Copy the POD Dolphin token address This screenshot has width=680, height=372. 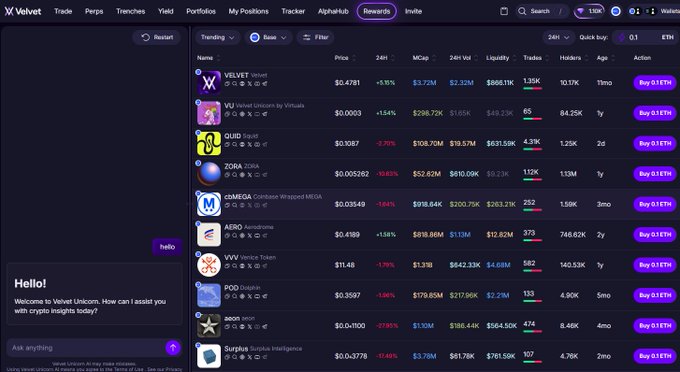pos(227,296)
